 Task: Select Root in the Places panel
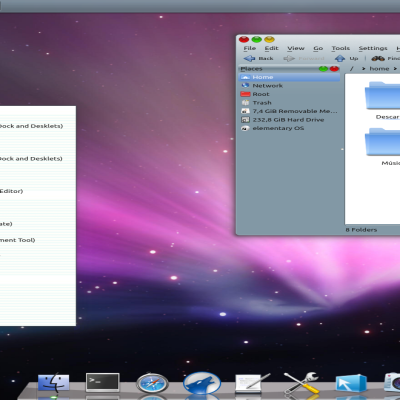pos(289,94)
